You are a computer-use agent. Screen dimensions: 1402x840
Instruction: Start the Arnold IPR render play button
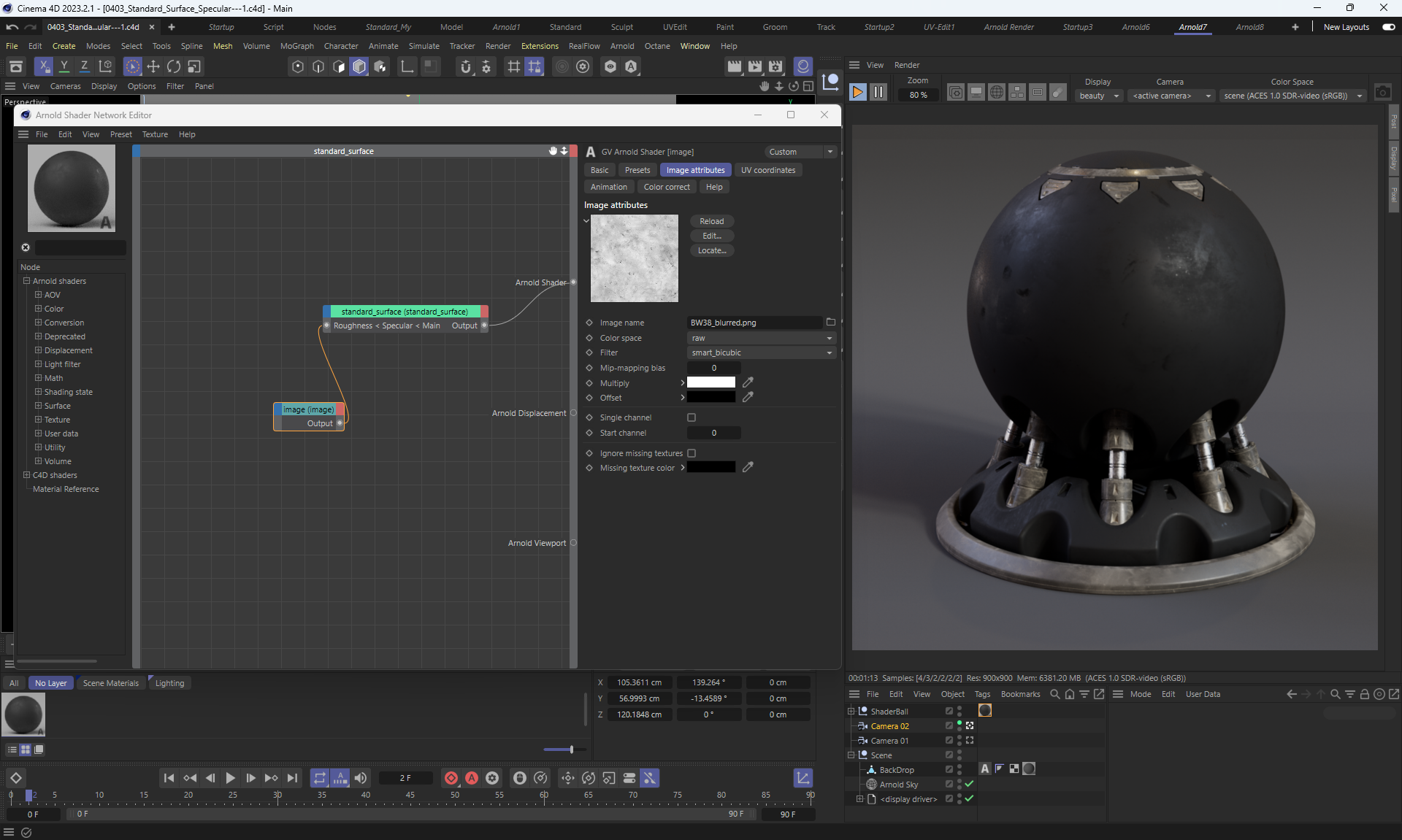[858, 93]
